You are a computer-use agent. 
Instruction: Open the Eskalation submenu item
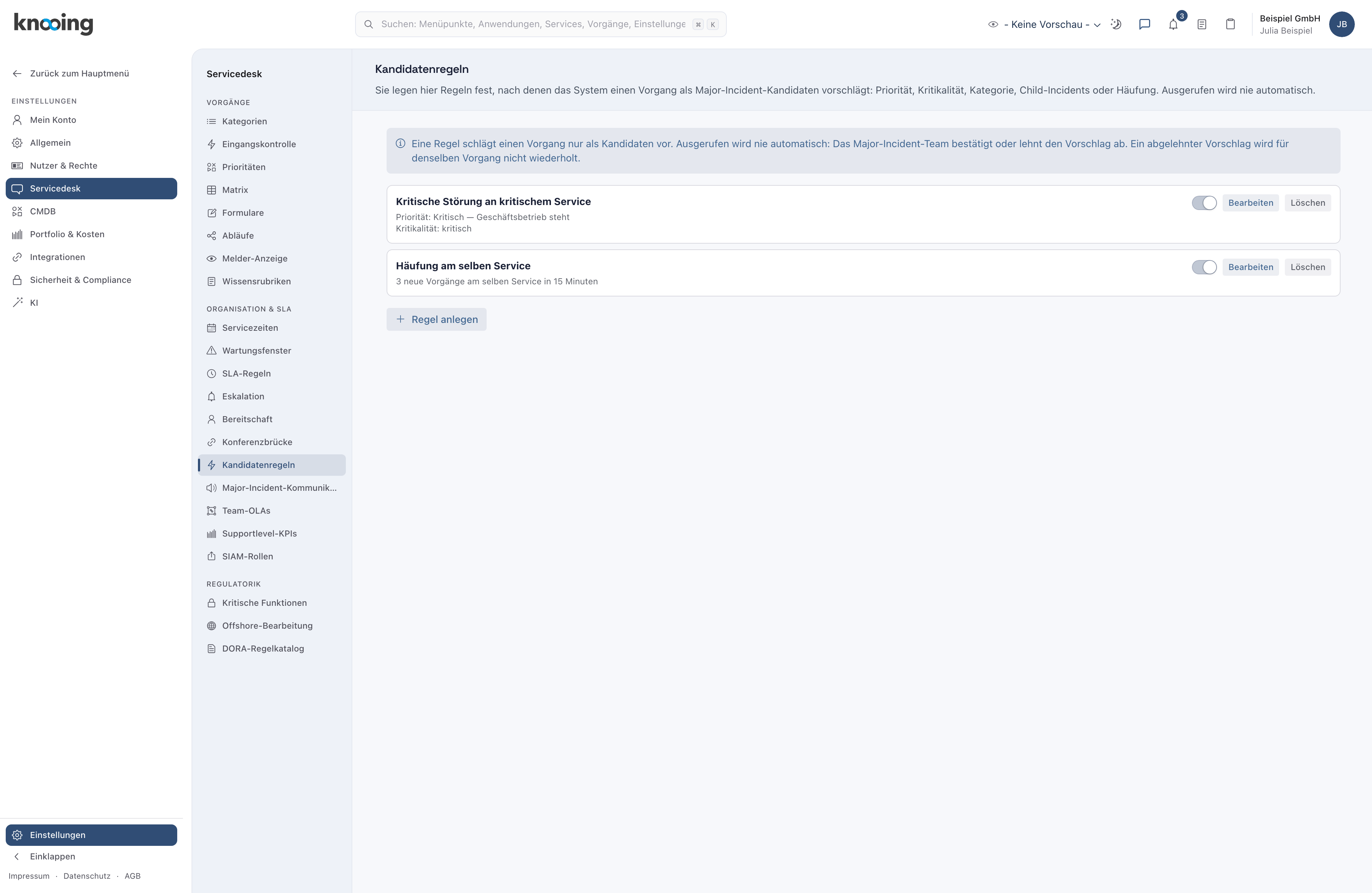point(272,396)
